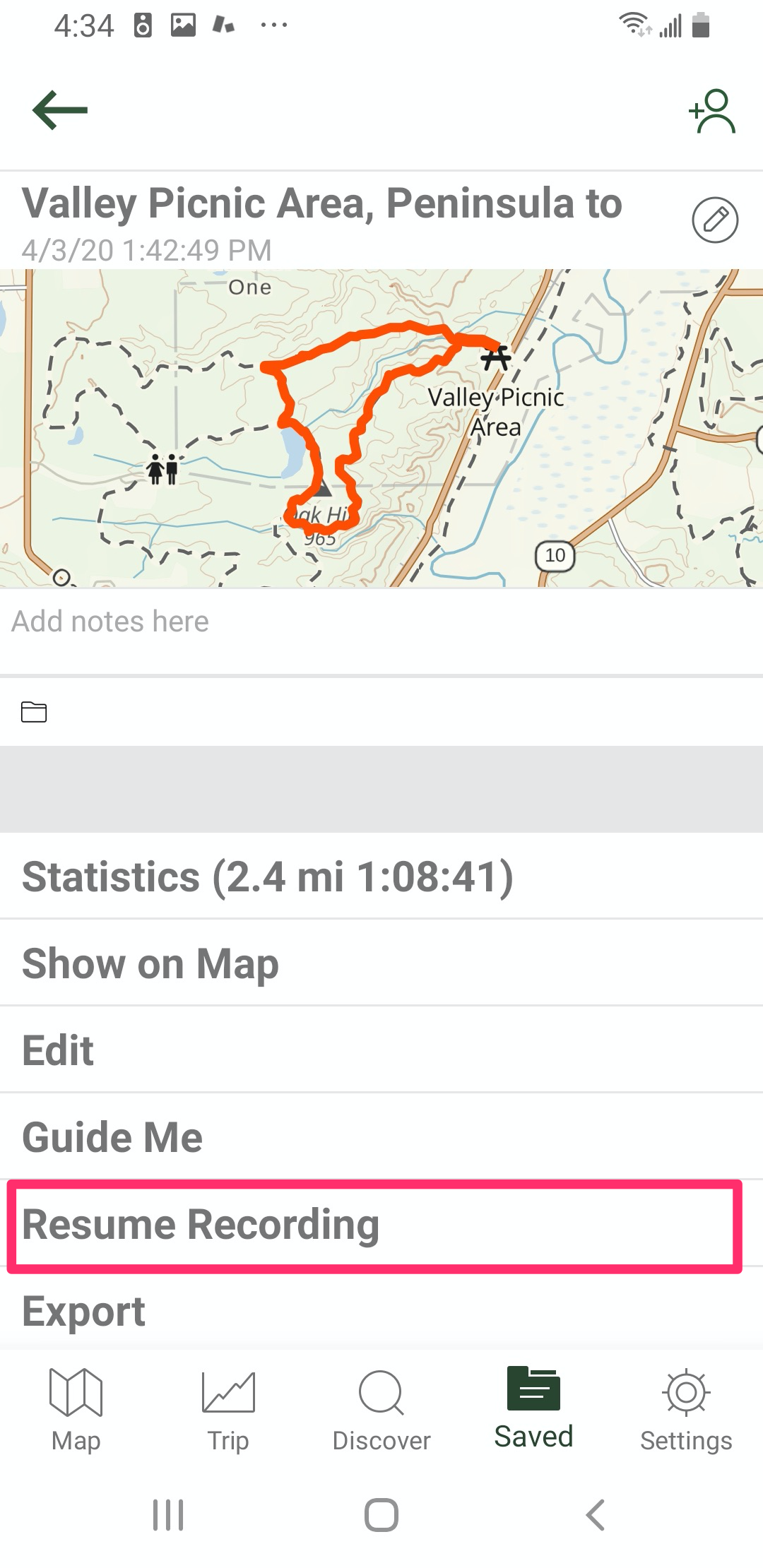The width and height of the screenshot is (763, 1568).
Task: Tap the restroom marker on map
Action: coord(162,469)
